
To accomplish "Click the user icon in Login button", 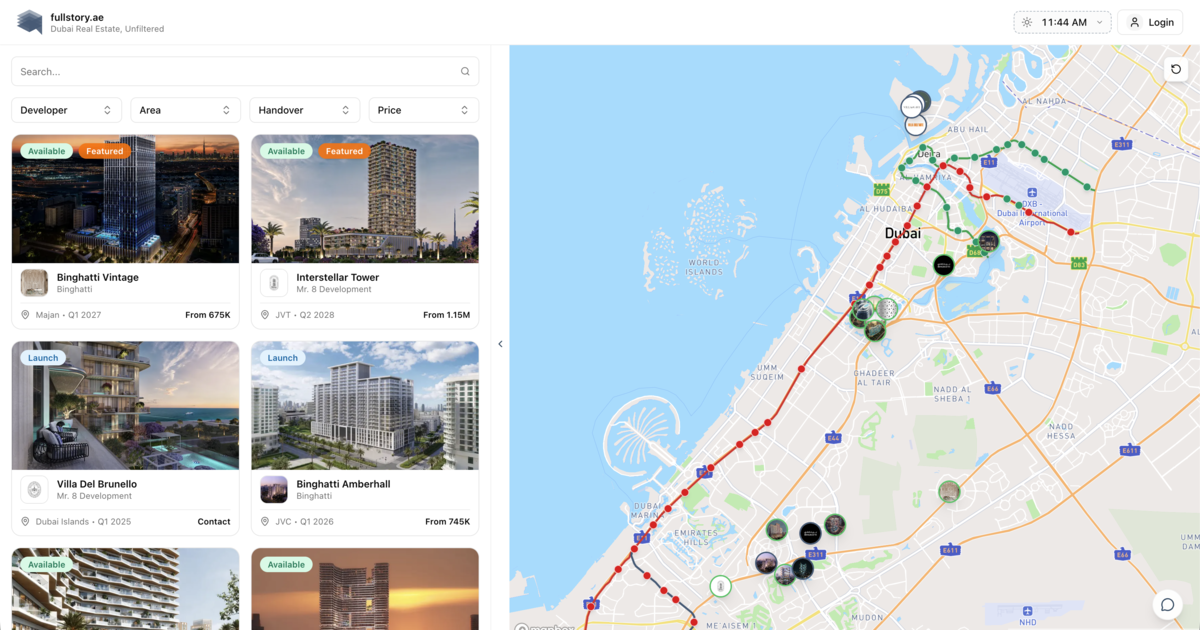I will click(x=1135, y=22).
